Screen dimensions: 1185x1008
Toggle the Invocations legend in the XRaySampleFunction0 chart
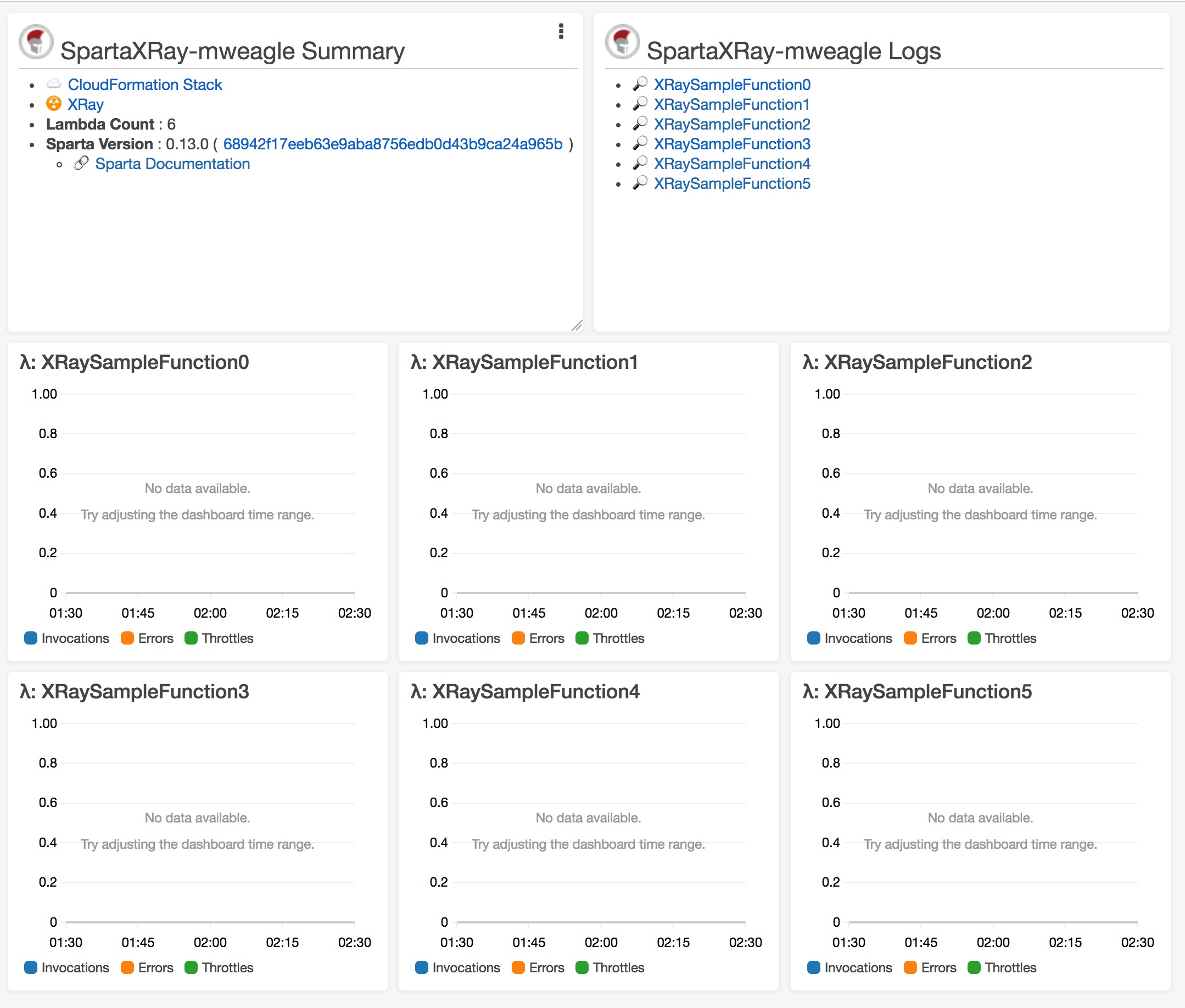pyautogui.click(x=75, y=639)
